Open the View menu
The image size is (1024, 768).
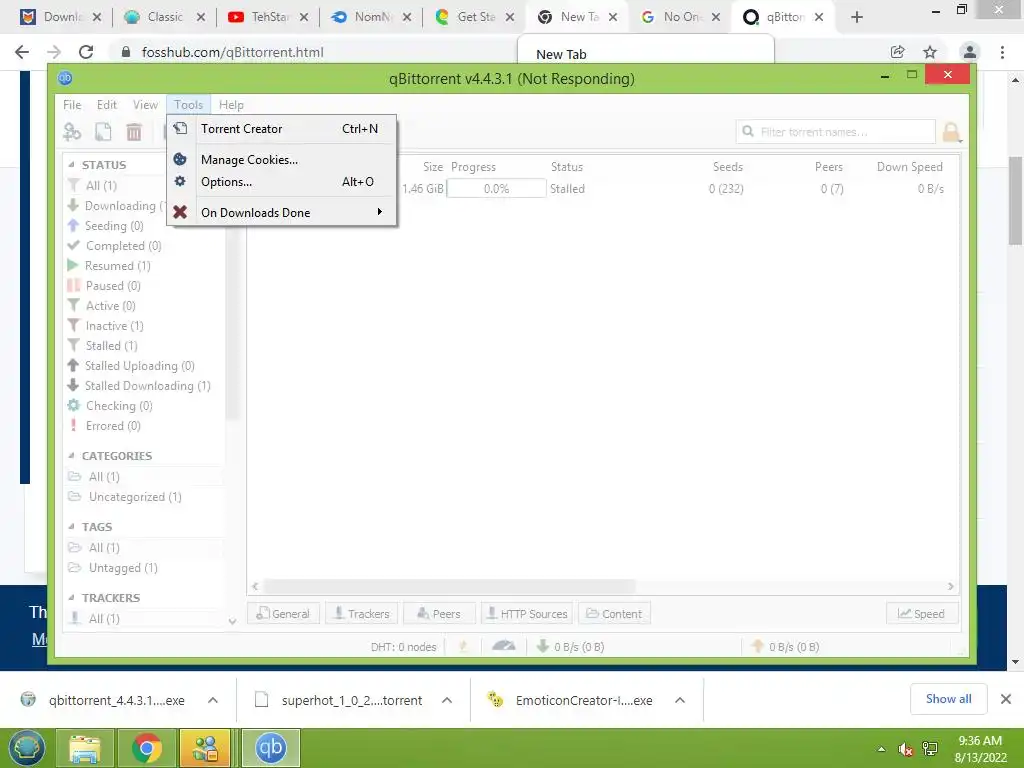[x=145, y=104]
